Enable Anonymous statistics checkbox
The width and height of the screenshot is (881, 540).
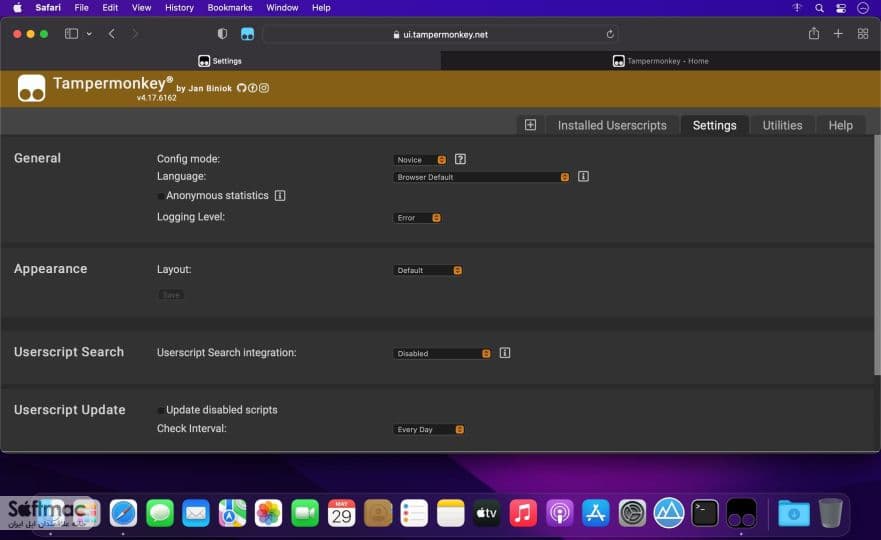[161, 196]
